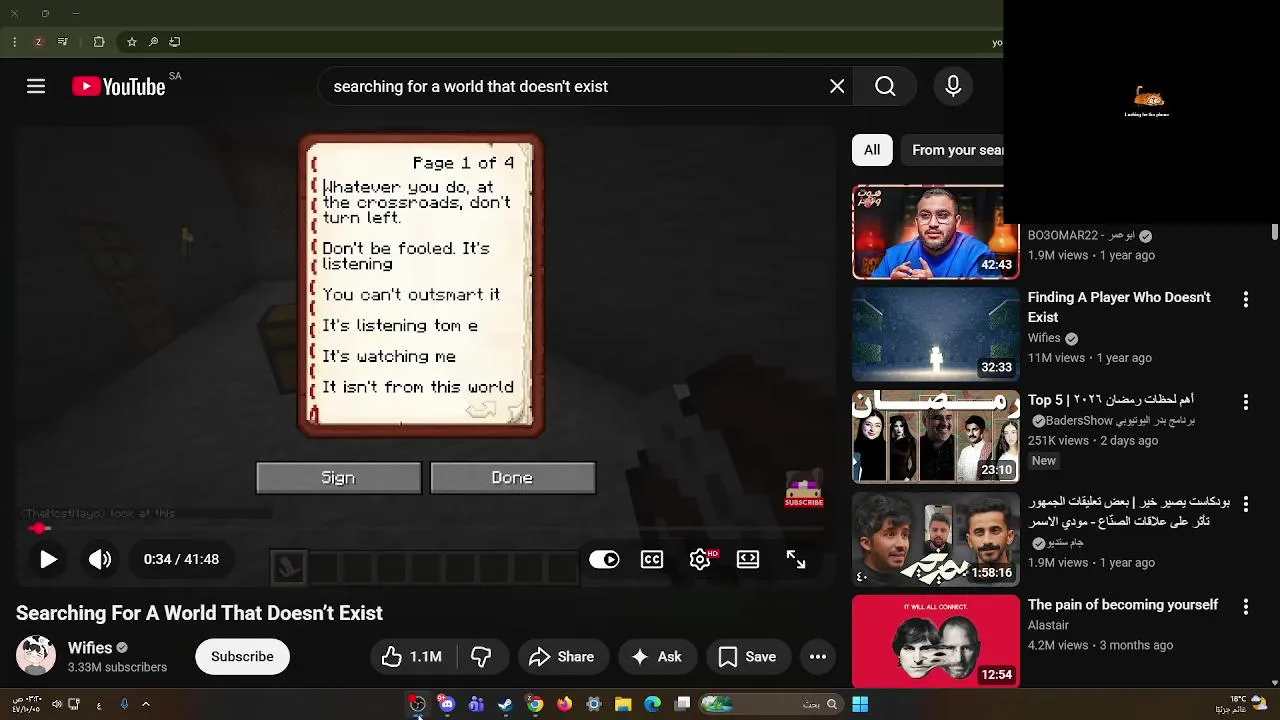Viewport: 1280px width, 720px height.
Task: Open menu for The pain of becoming yourself
Action: coord(1246,607)
